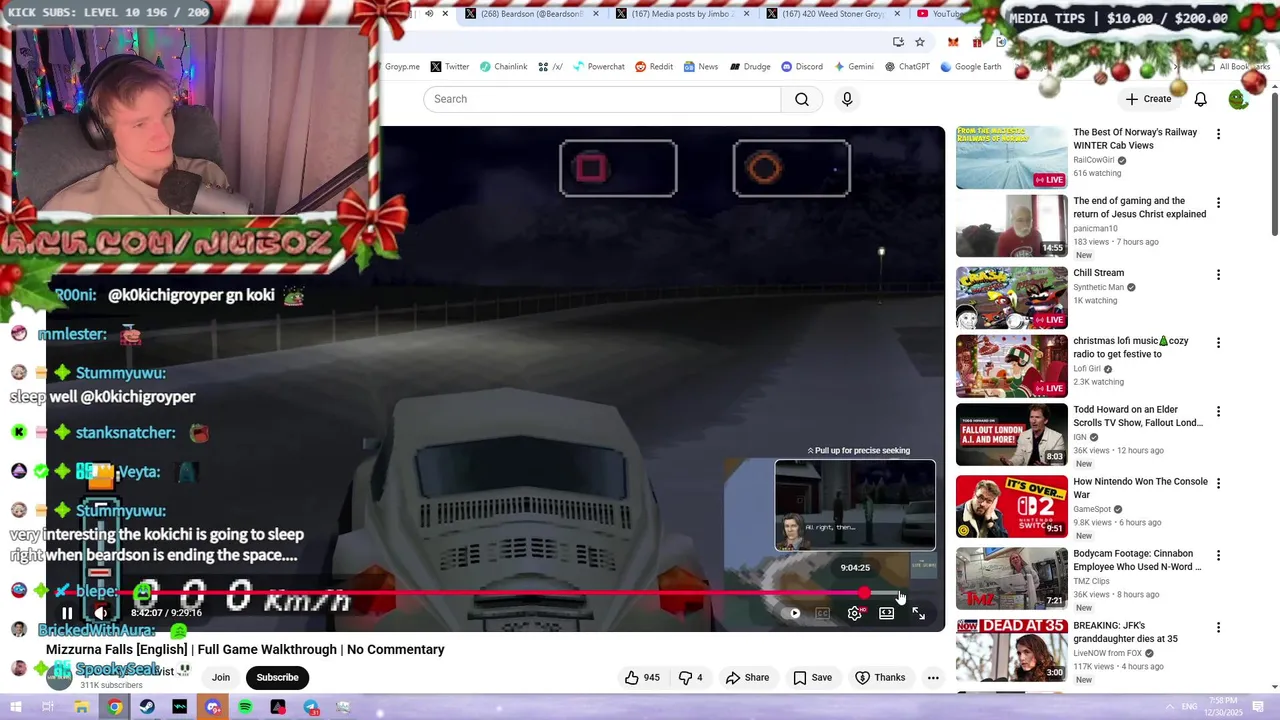The height and width of the screenshot is (720, 1280).
Task: Bookmark this page with the star icon
Action: (x=920, y=42)
